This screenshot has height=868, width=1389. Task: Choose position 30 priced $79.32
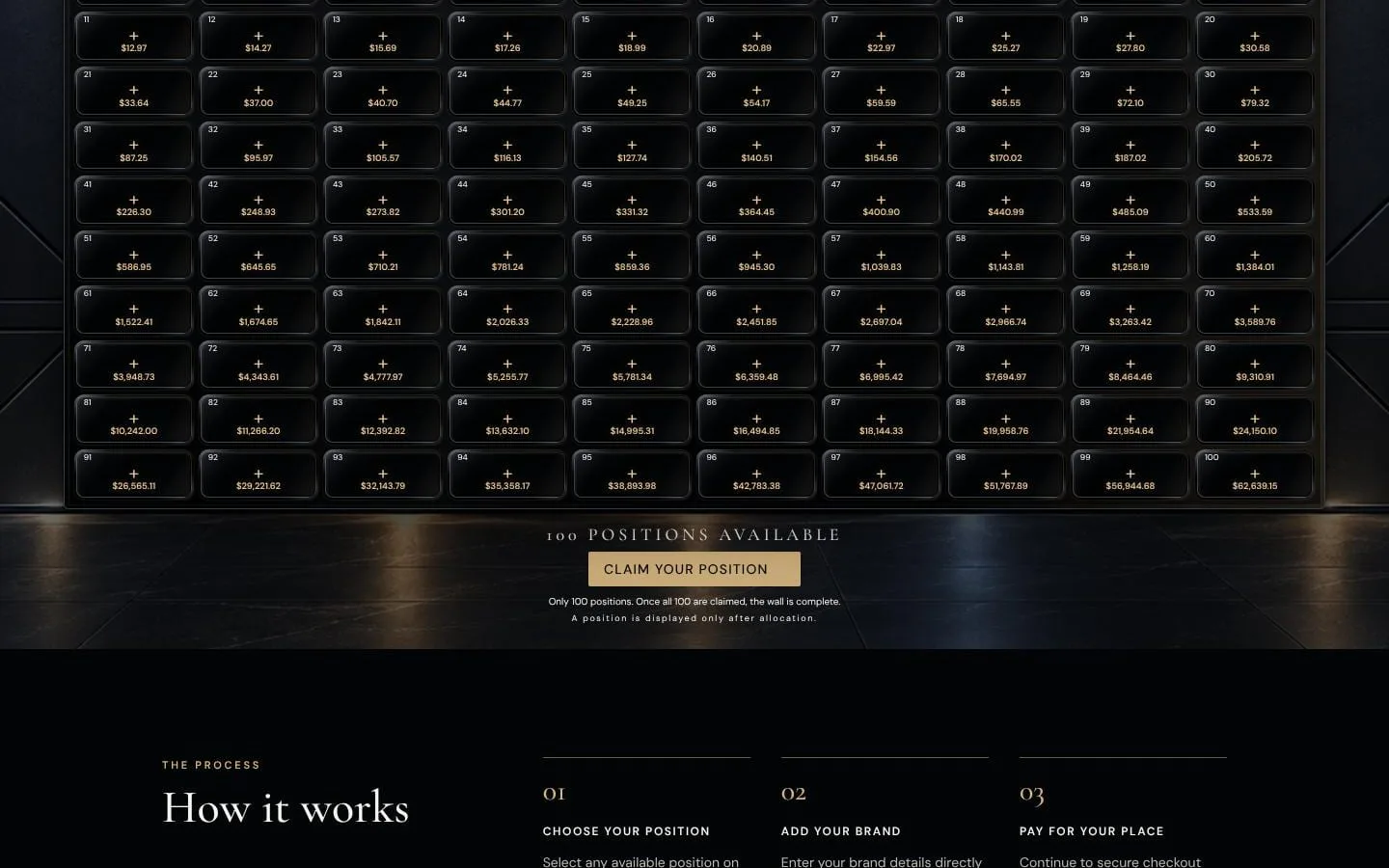tap(1254, 92)
